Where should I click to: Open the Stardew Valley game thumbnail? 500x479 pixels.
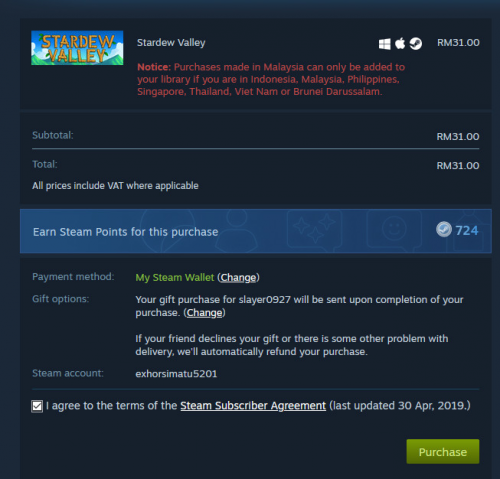(x=77, y=48)
